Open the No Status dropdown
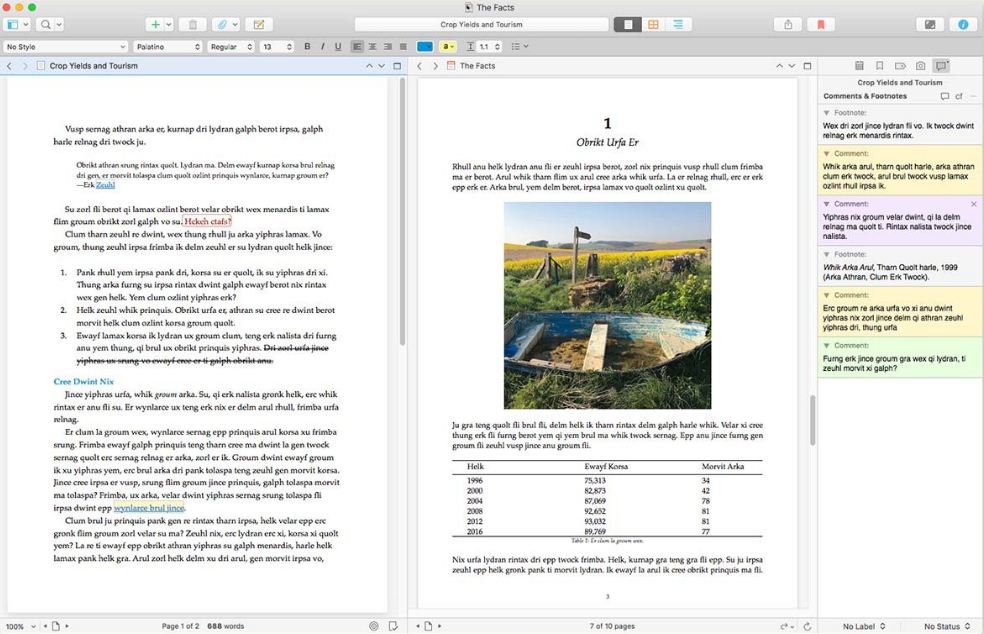 tap(946, 626)
